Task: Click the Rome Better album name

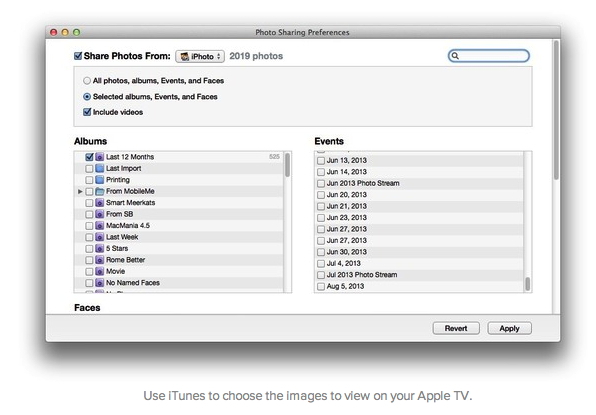Action: [125, 260]
